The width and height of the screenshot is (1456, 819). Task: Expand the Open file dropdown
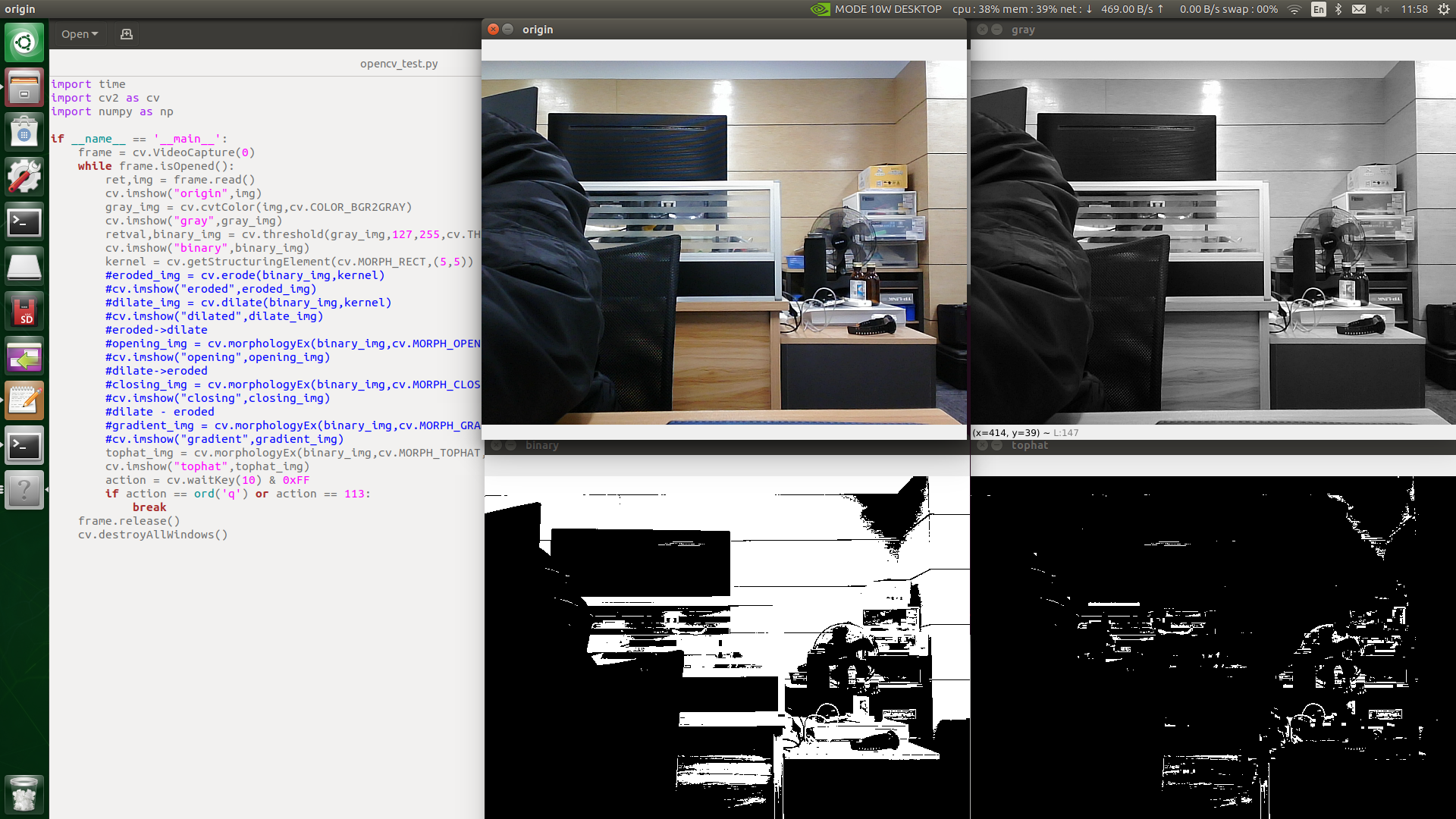pos(80,34)
